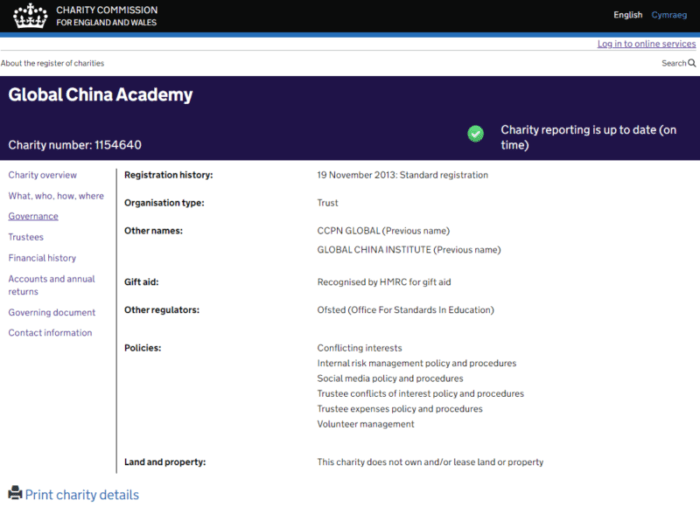Click the Search magnifier icon
The width and height of the screenshot is (700, 507).
click(x=692, y=63)
